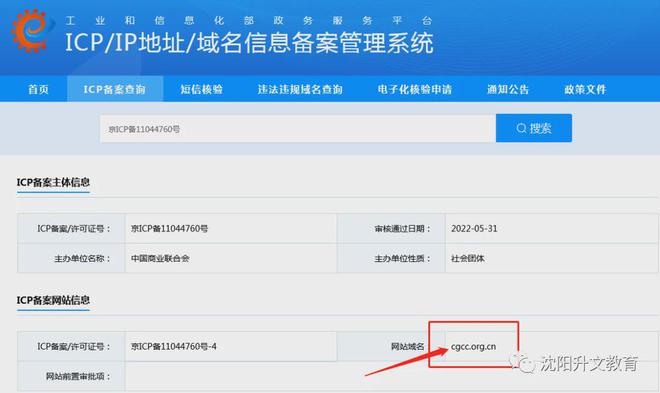Click the ICP/IP地址/域名信息备案管理系统 title

click(249, 43)
